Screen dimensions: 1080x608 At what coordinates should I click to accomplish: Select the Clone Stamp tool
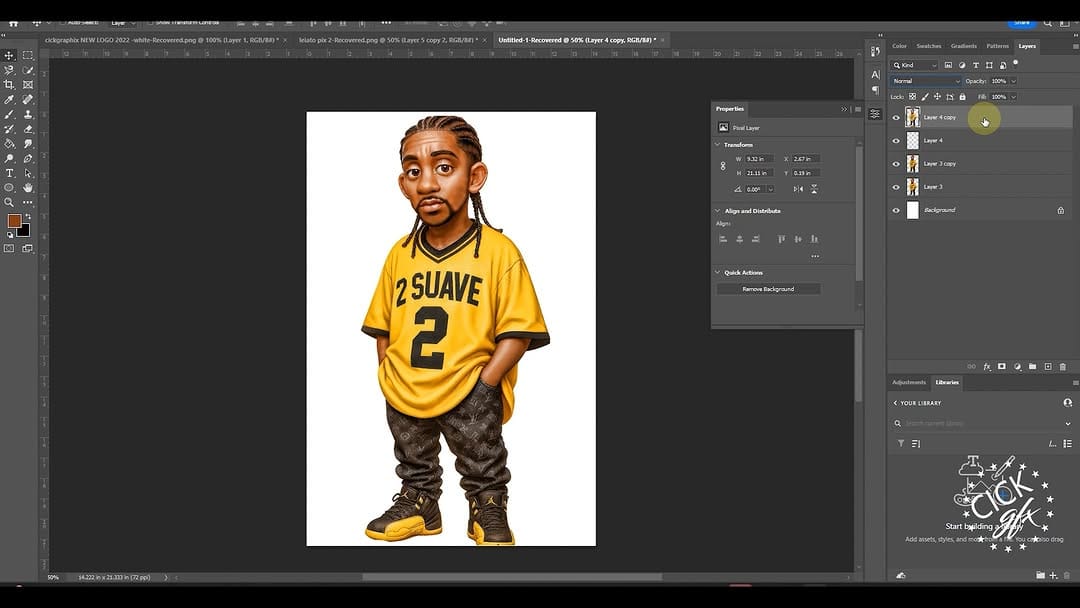pyautogui.click(x=28, y=114)
